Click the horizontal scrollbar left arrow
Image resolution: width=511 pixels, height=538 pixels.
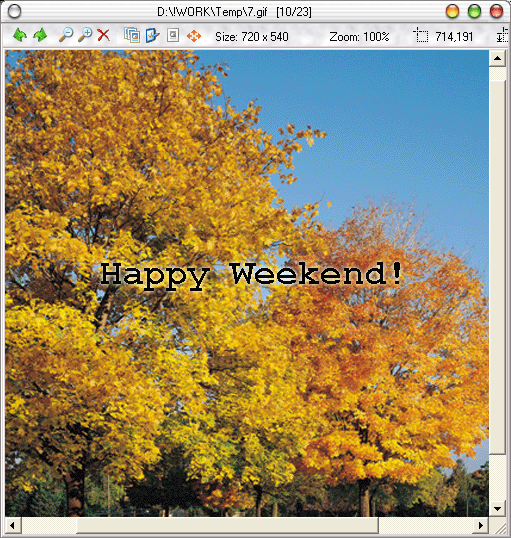point(13,525)
